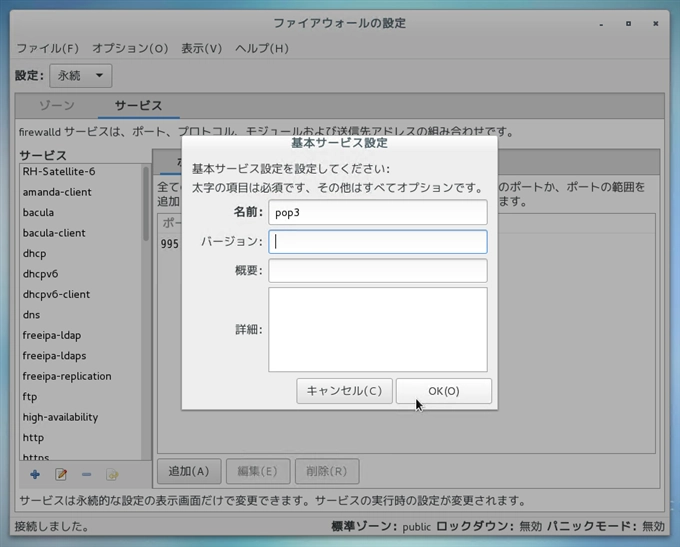Screen dimensions: 680x547
Task: Select freeipa-replication in the services list
Action: [x=81, y=376]
